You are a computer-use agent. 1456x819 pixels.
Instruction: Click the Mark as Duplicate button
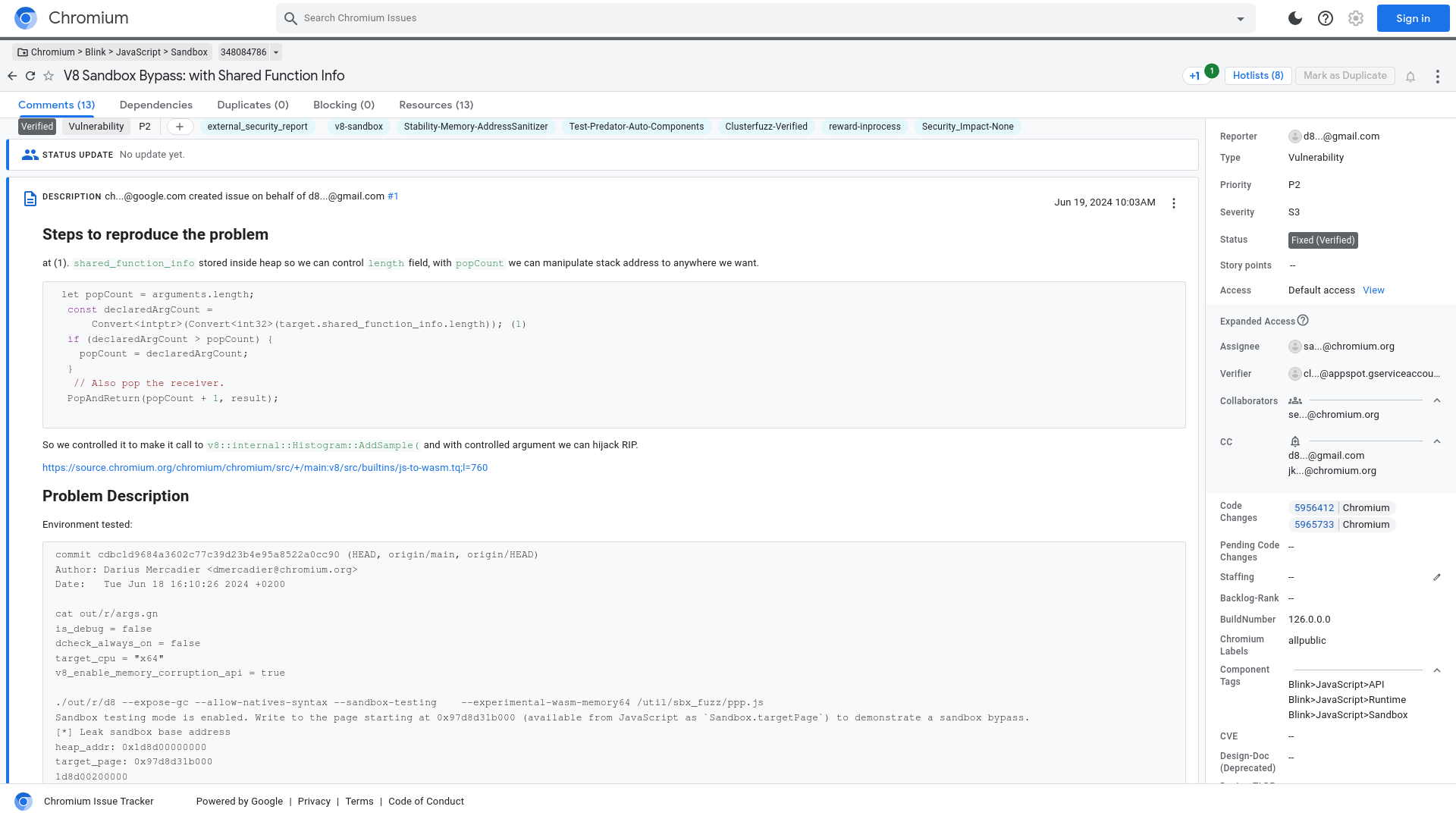(1344, 75)
